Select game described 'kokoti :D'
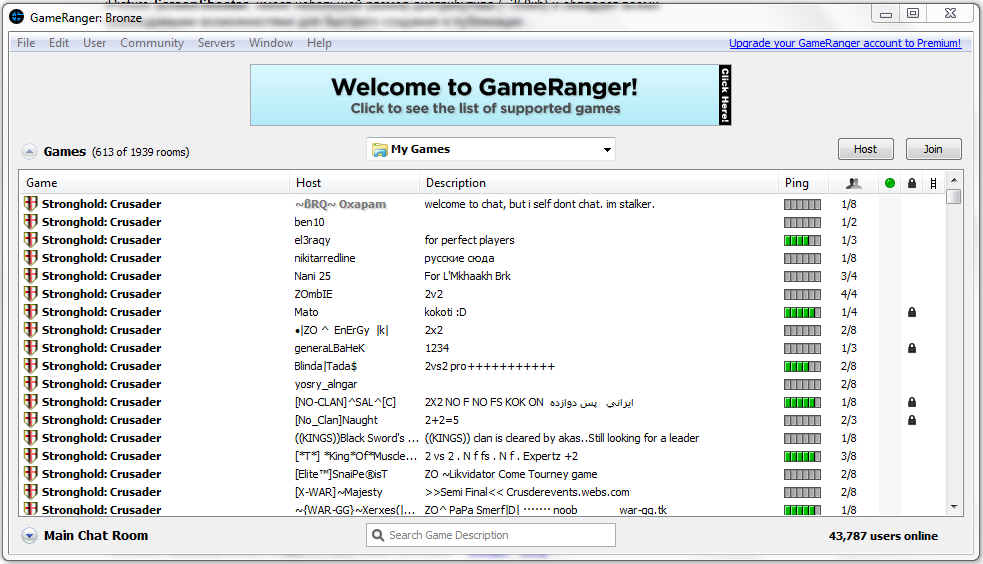This screenshot has height=564, width=983. (x=481, y=312)
